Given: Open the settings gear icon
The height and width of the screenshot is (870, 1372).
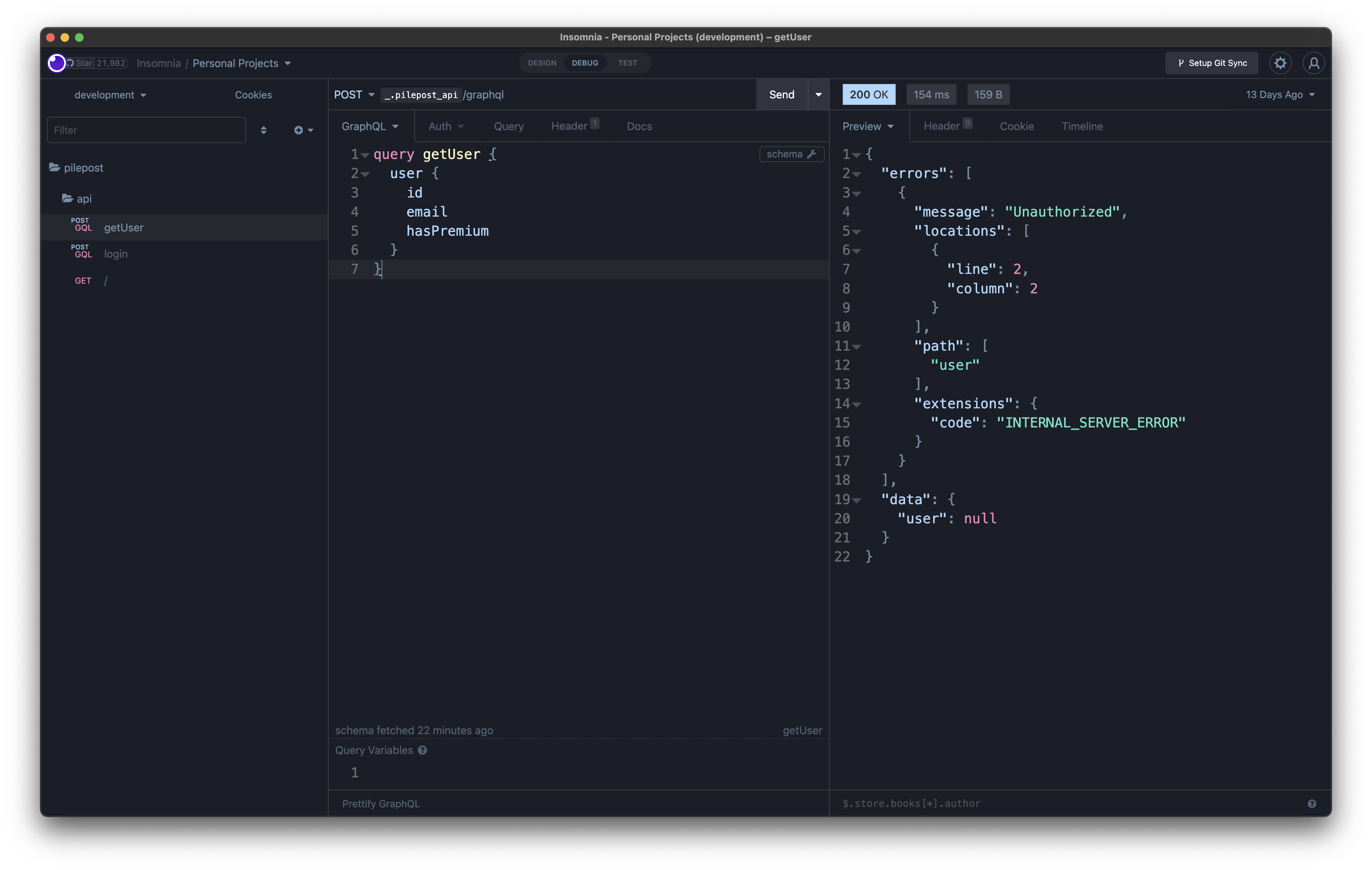Looking at the screenshot, I should tap(1280, 63).
